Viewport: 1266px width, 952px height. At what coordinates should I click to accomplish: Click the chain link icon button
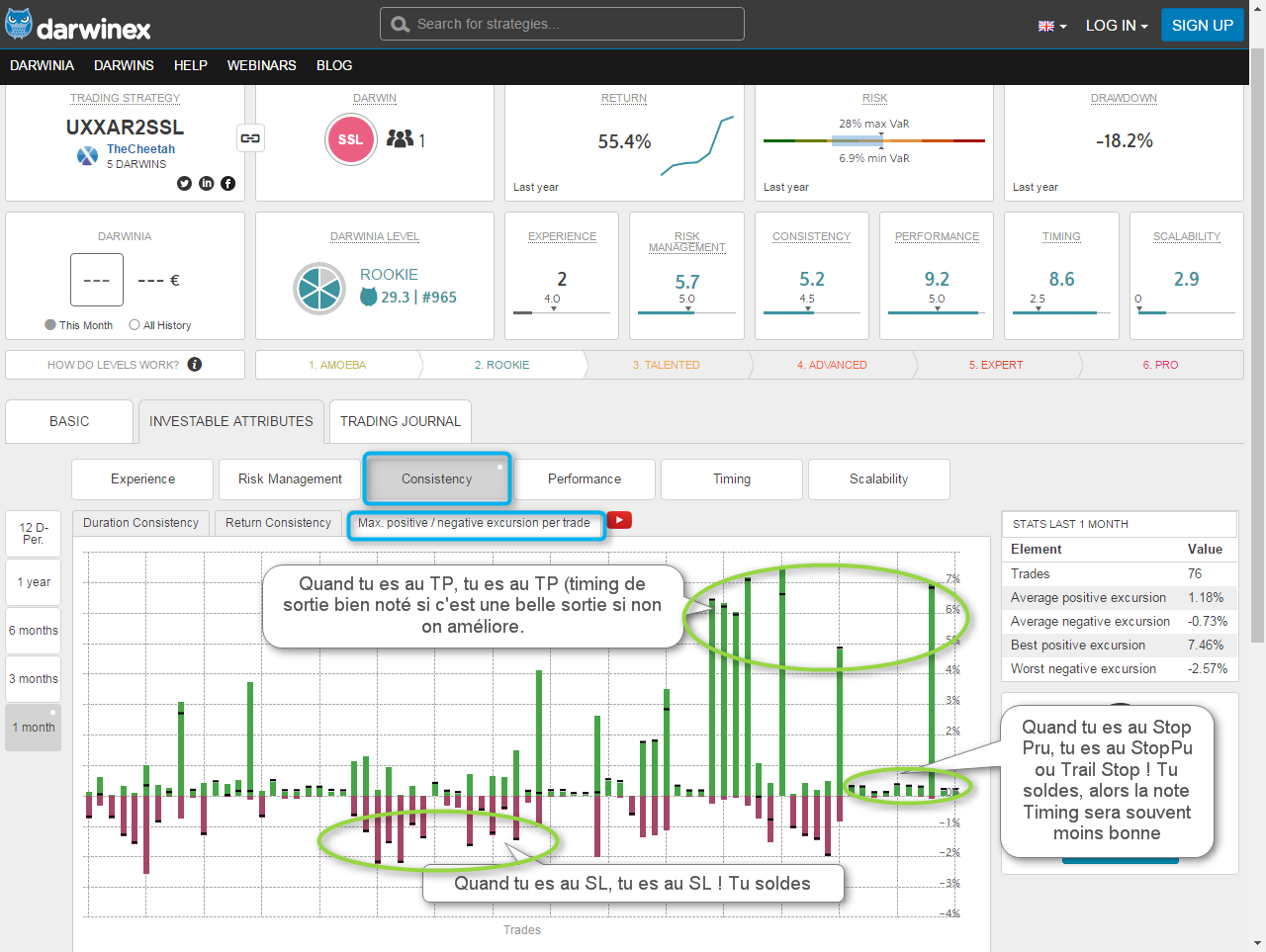click(250, 138)
